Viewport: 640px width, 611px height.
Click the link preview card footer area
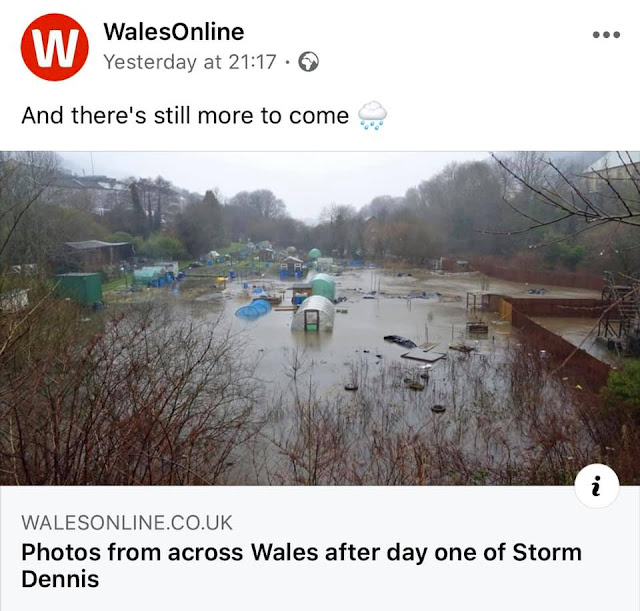(320, 548)
